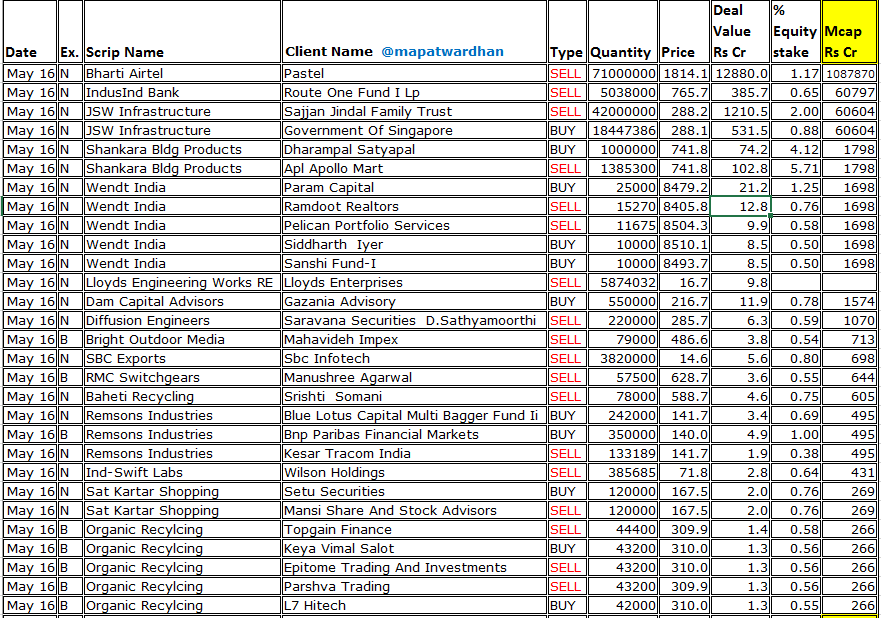Viewport: 881px width, 618px height.
Task: Select price cell 8479.2
Action: 684,188
